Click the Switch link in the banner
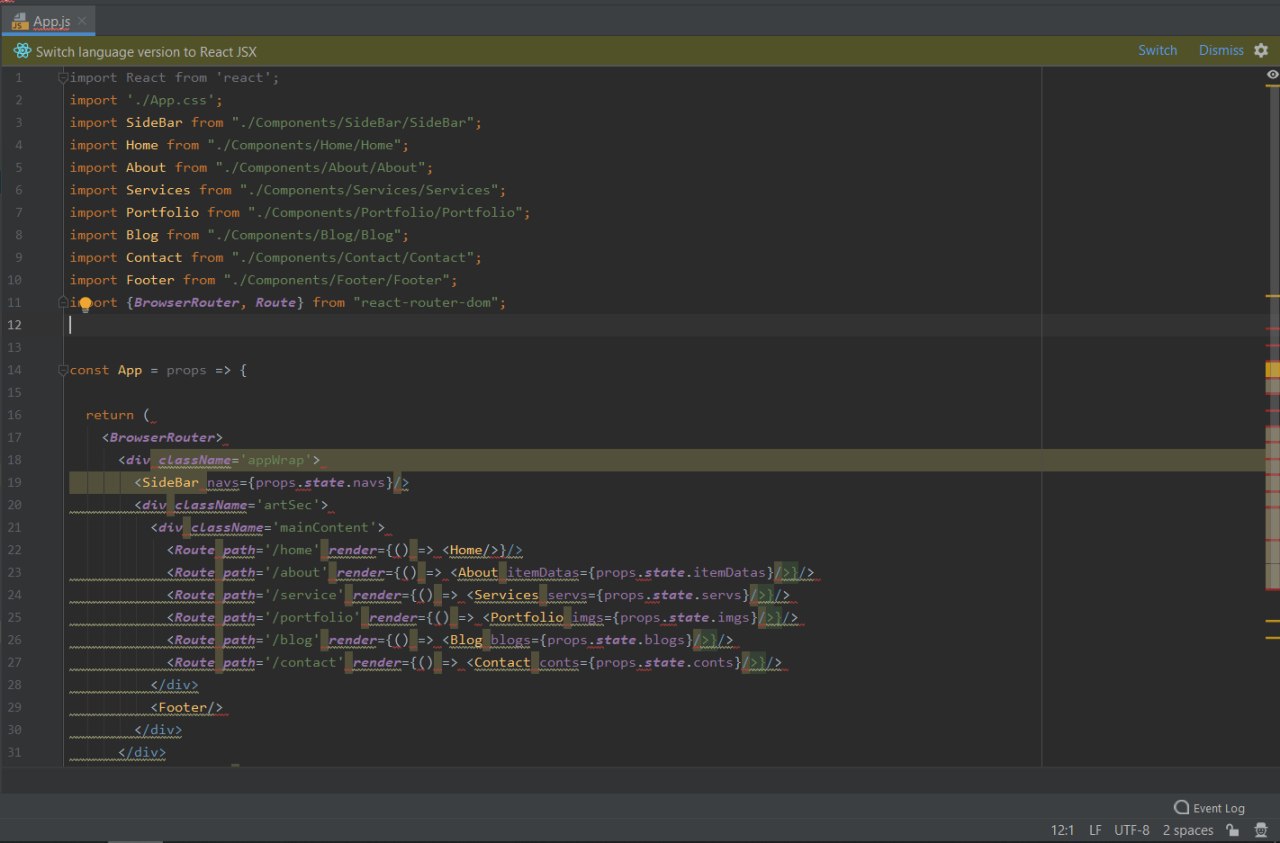The height and width of the screenshot is (843, 1280). coord(1157,50)
